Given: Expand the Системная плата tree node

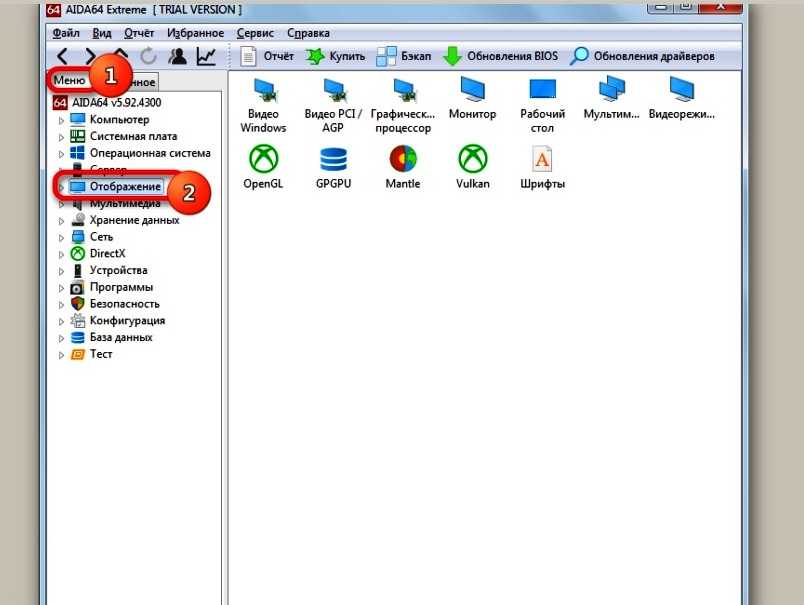Looking at the screenshot, I should click(61, 137).
